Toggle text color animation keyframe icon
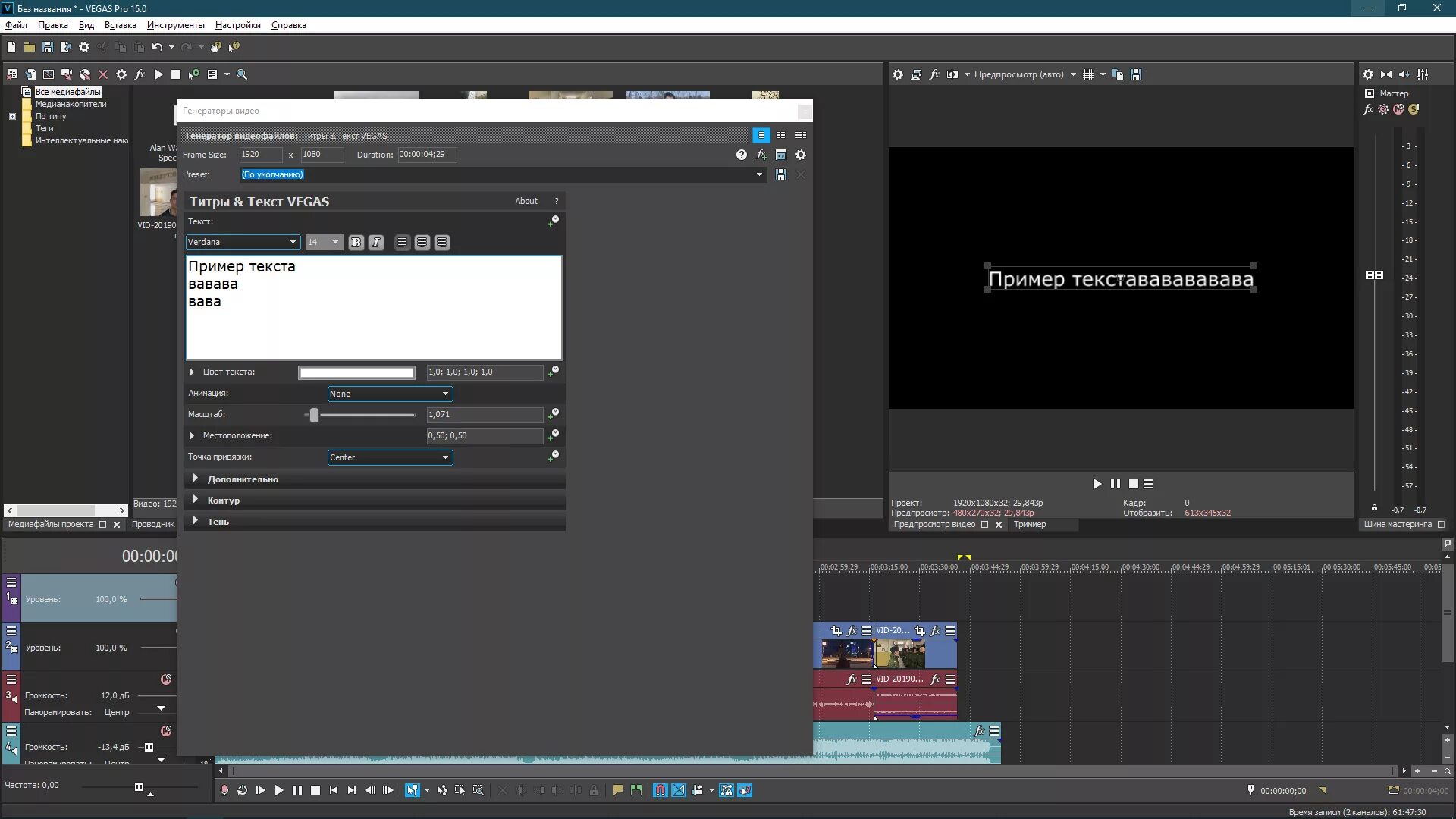This screenshot has width=1456, height=819. pyautogui.click(x=554, y=372)
